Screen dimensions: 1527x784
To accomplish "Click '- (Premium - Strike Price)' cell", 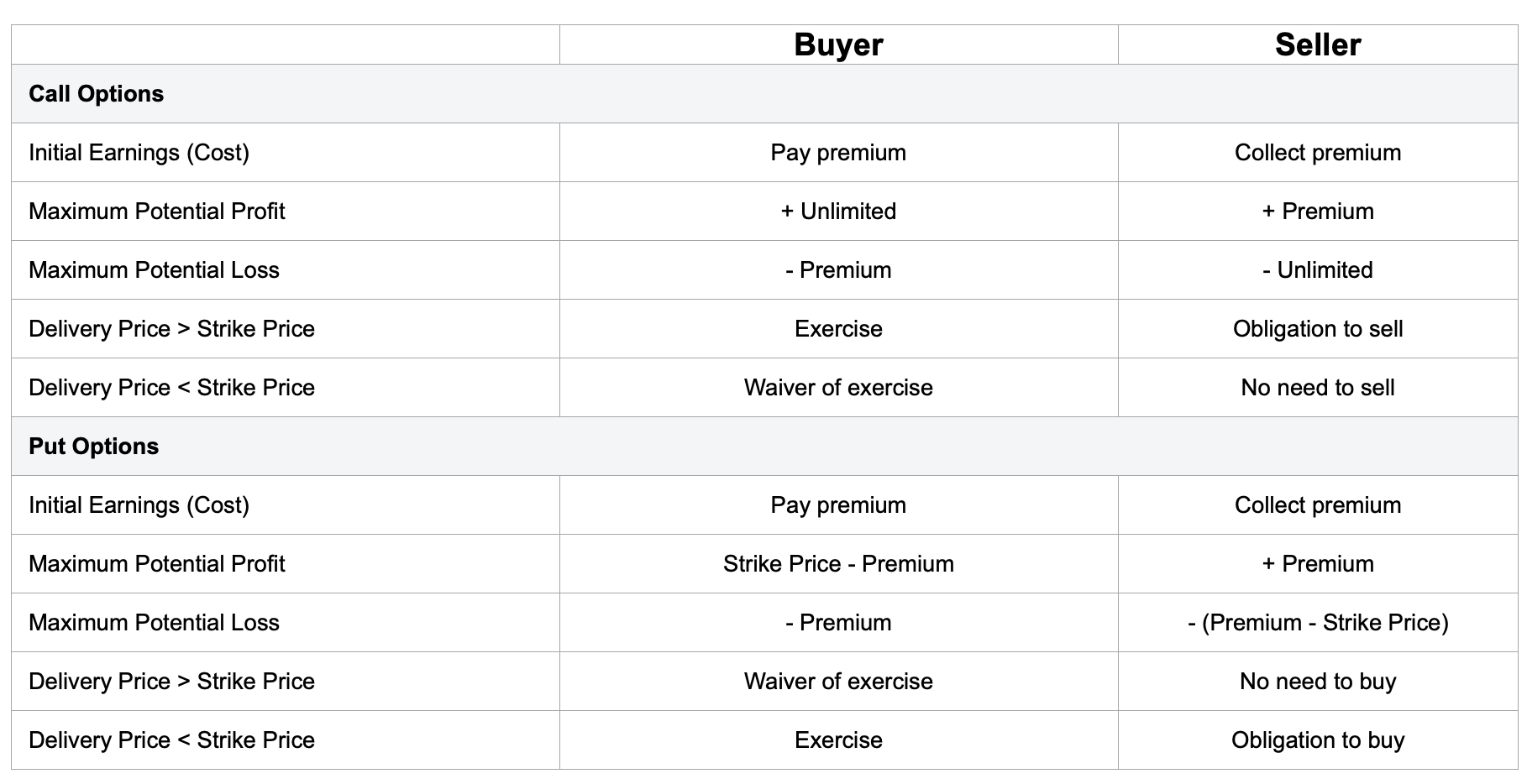I will tap(1317, 623).
